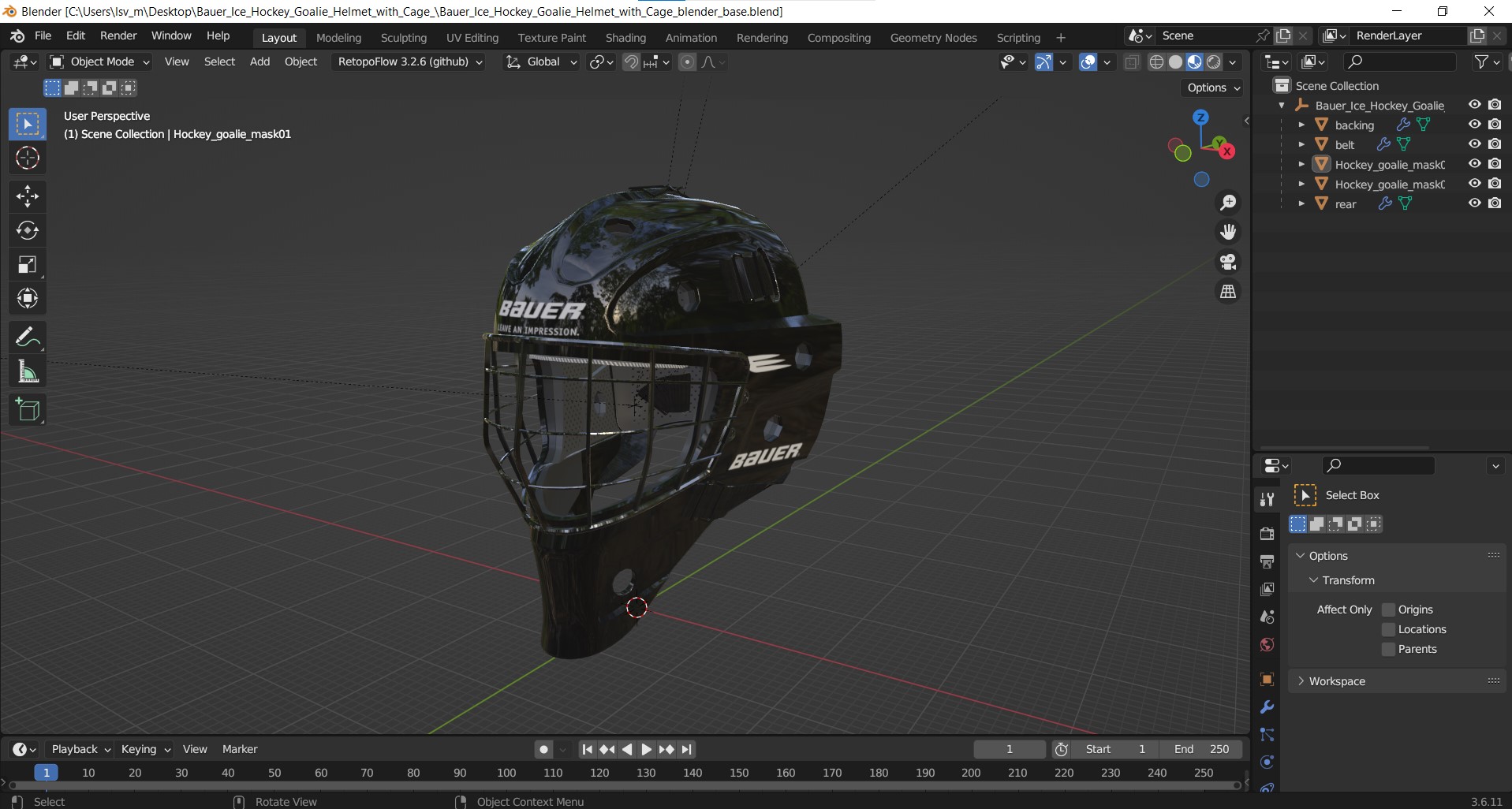
Task: Toggle camera view icon in viewport
Action: (1228, 262)
